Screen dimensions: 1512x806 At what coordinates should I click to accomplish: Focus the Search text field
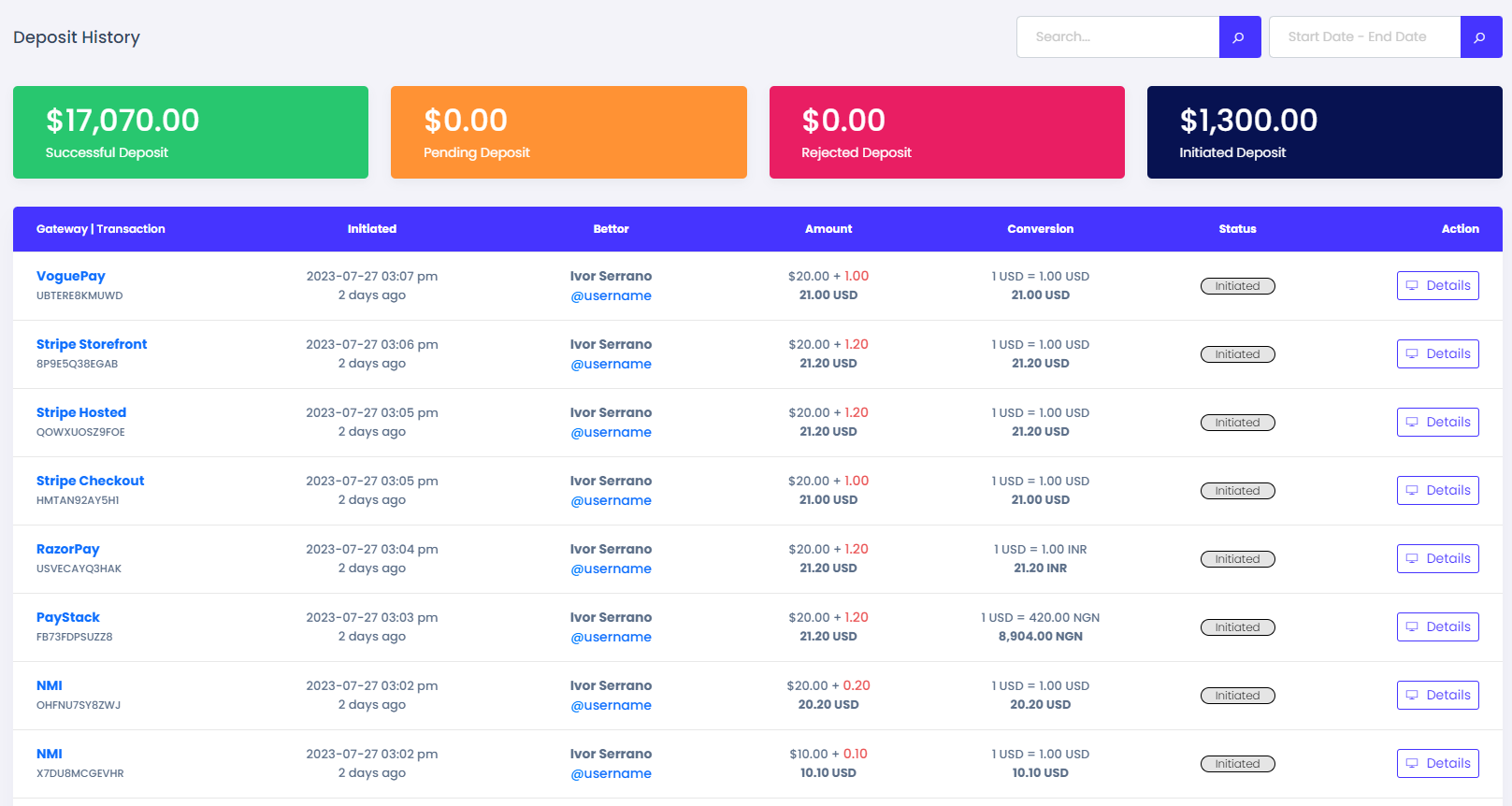(1117, 37)
